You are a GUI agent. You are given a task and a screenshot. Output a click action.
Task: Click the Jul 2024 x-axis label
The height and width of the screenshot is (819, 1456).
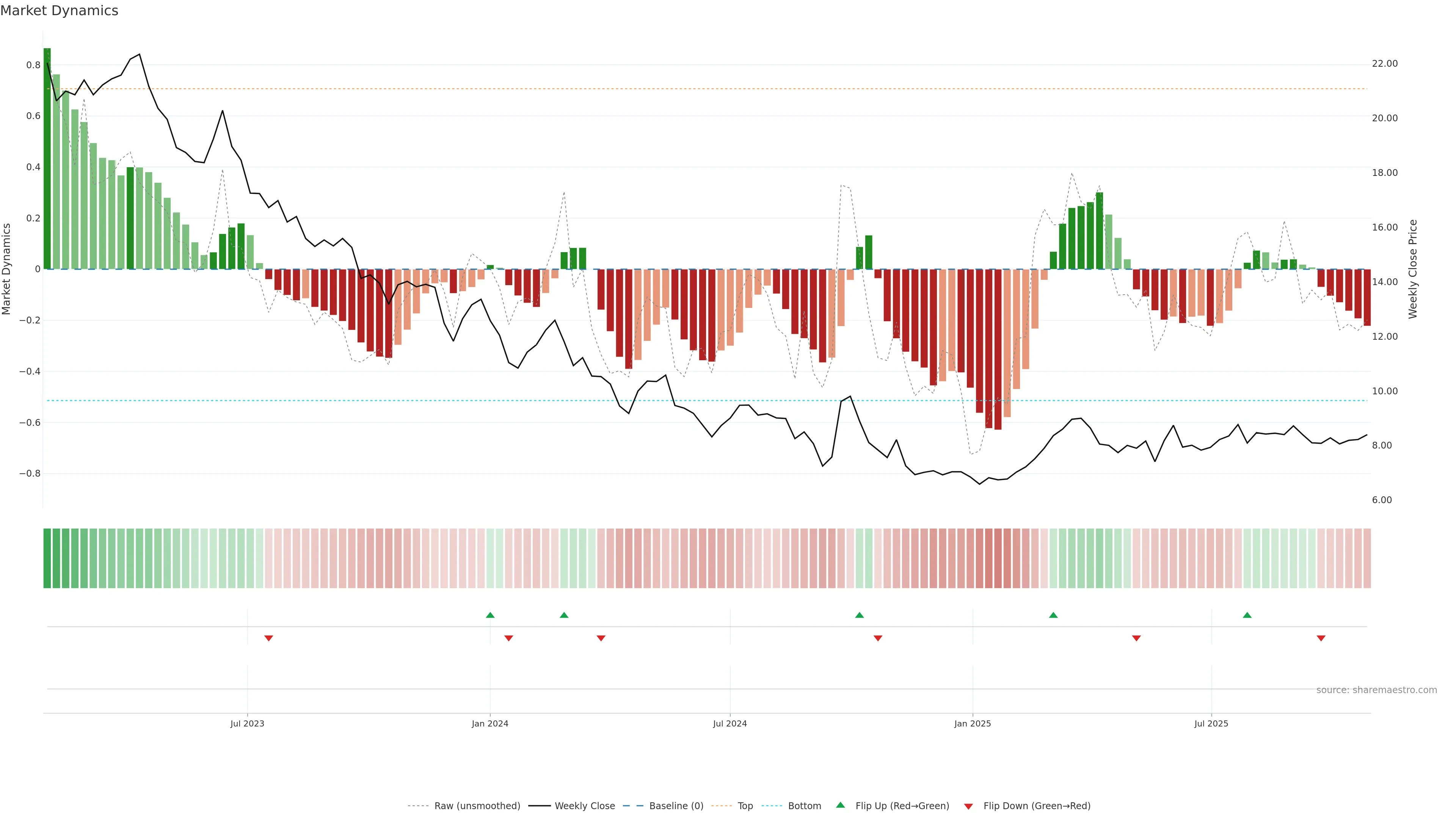click(730, 723)
